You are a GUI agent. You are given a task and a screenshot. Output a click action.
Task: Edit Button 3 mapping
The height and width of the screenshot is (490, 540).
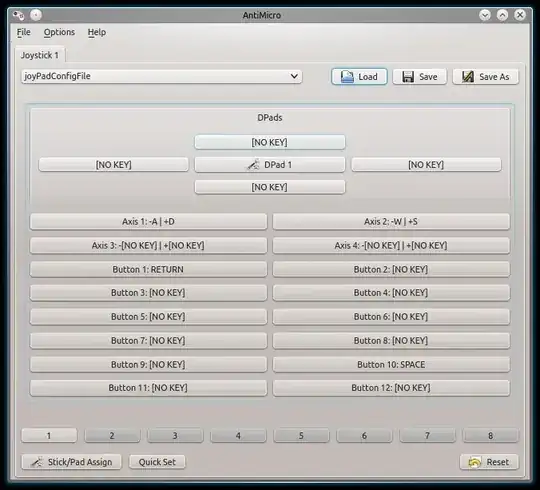pyautogui.click(x=148, y=293)
